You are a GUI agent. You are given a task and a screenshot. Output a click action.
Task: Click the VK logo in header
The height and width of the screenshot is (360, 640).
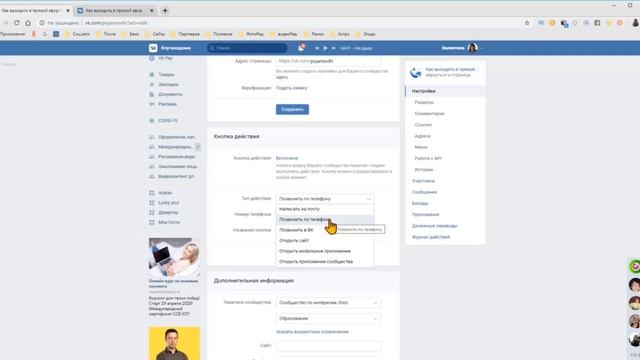click(x=153, y=48)
